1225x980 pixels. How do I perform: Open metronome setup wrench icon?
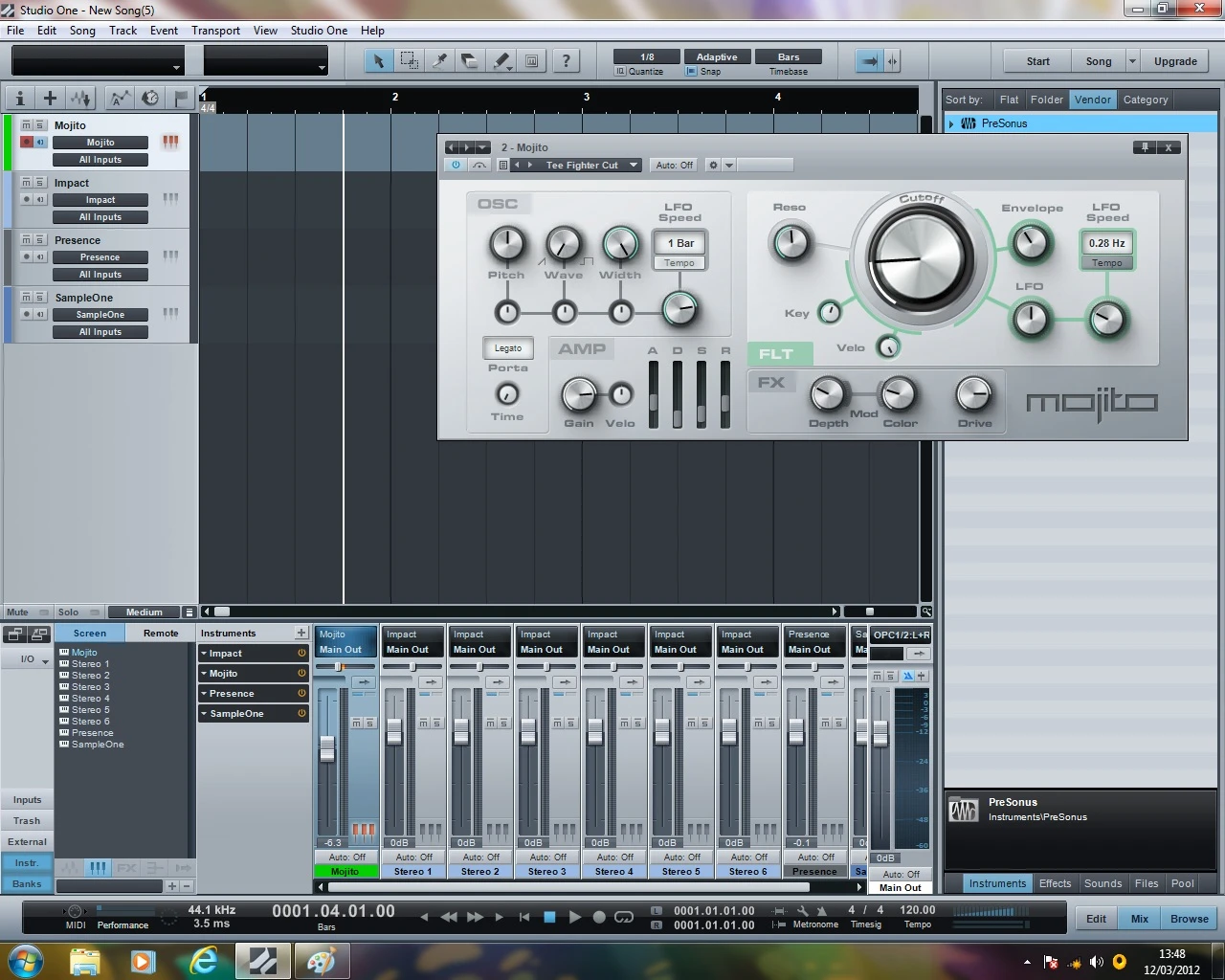(x=802, y=911)
